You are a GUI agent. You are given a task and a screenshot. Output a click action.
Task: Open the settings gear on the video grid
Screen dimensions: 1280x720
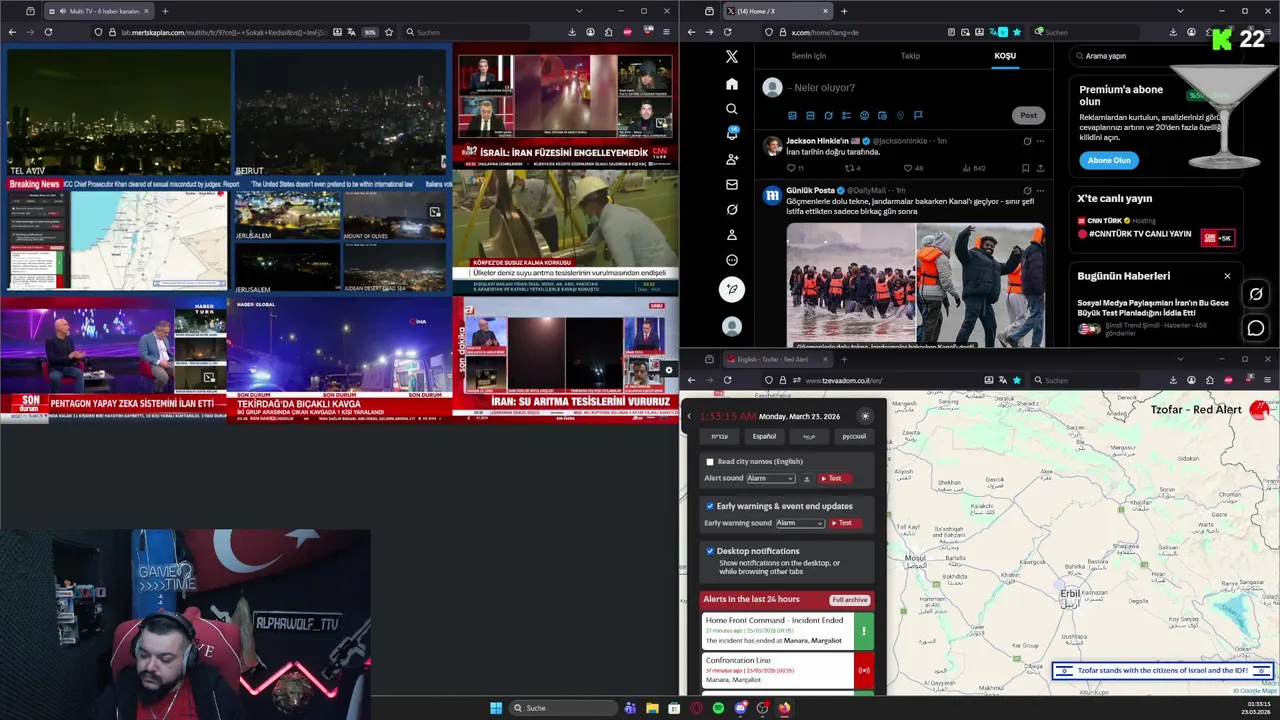point(669,370)
